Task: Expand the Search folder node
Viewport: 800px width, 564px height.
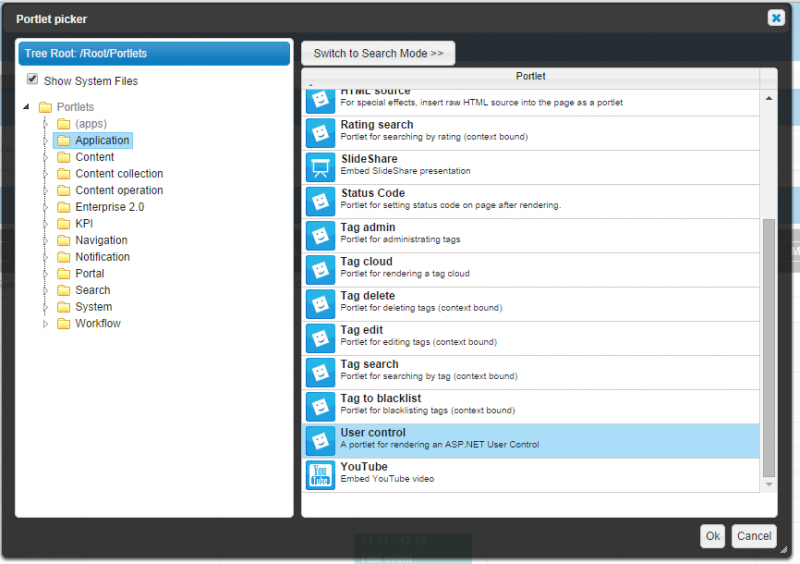Action: [45, 290]
